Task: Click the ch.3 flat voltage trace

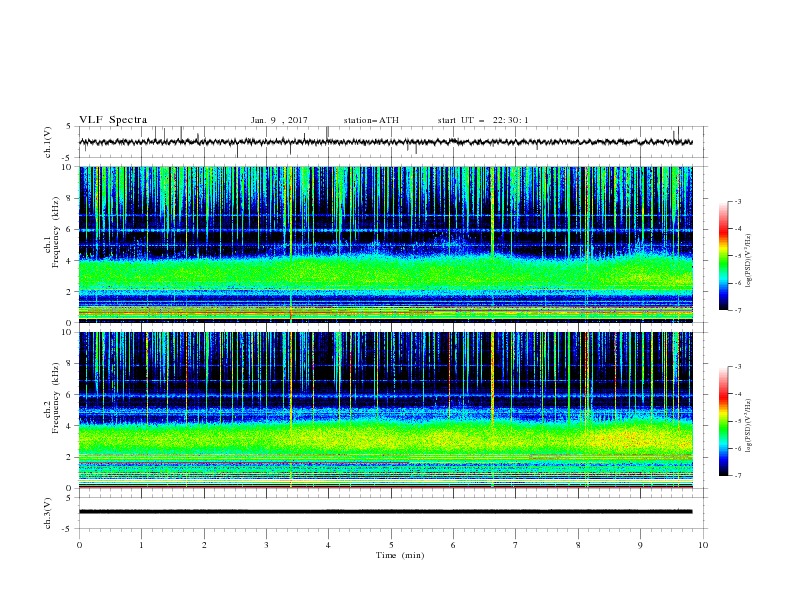Action: click(x=385, y=512)
